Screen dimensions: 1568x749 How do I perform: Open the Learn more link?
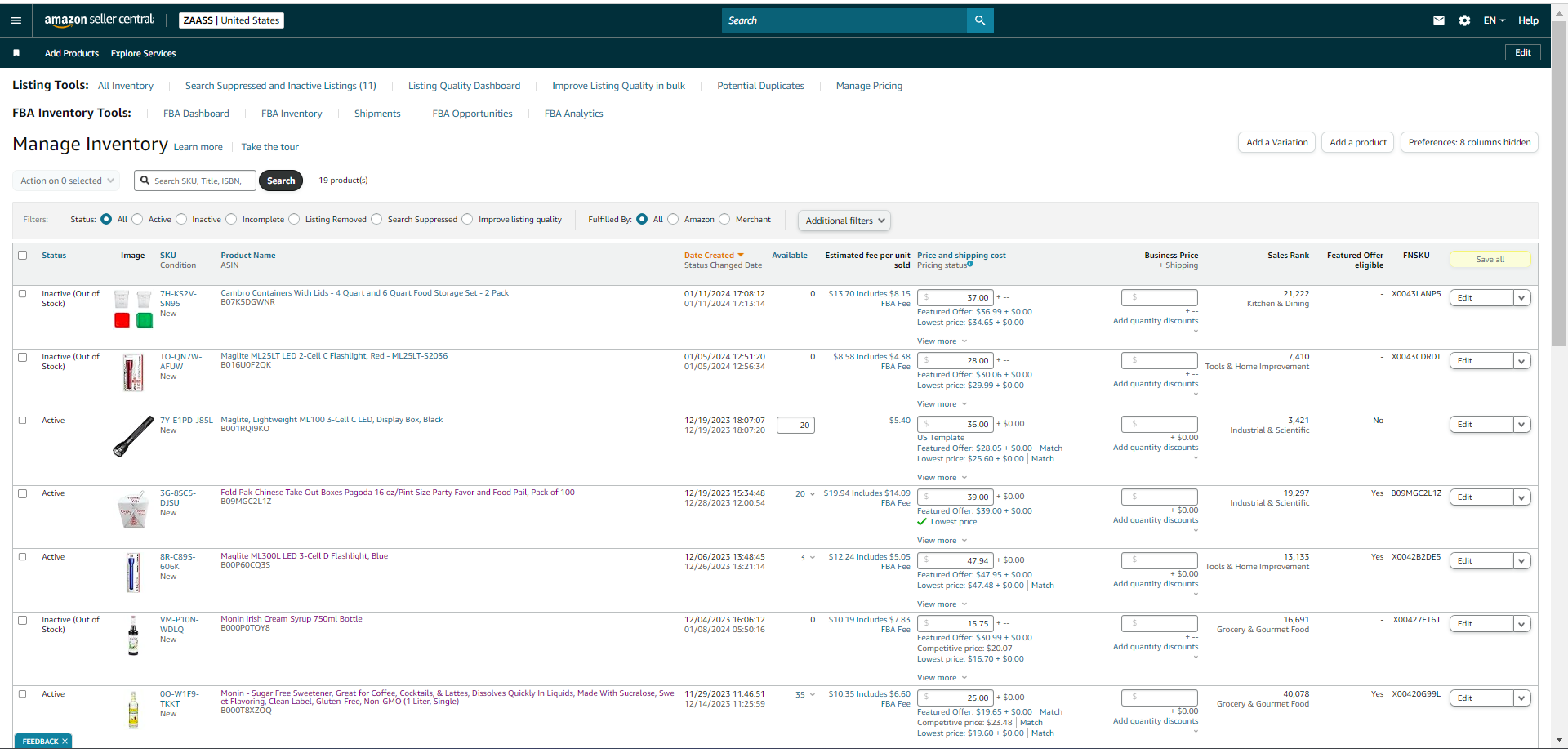tap(198, 147)
